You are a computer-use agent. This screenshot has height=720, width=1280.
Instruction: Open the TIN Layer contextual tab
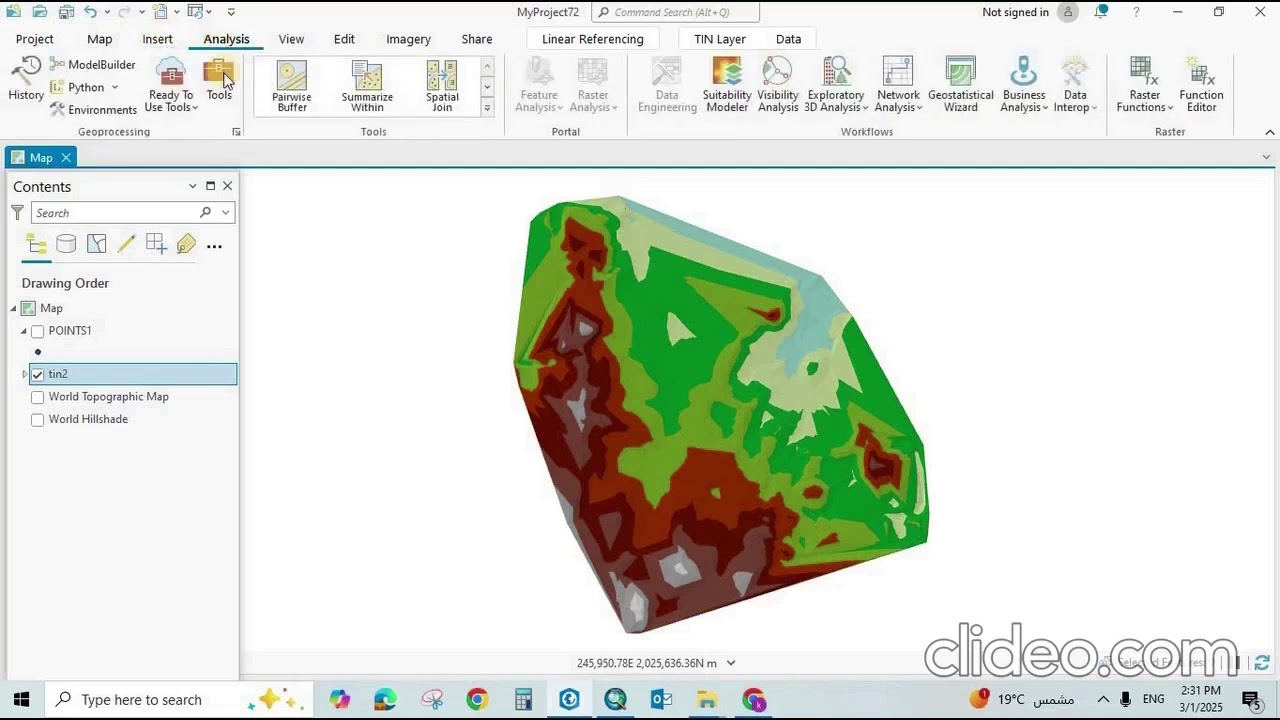pos(720,39)
